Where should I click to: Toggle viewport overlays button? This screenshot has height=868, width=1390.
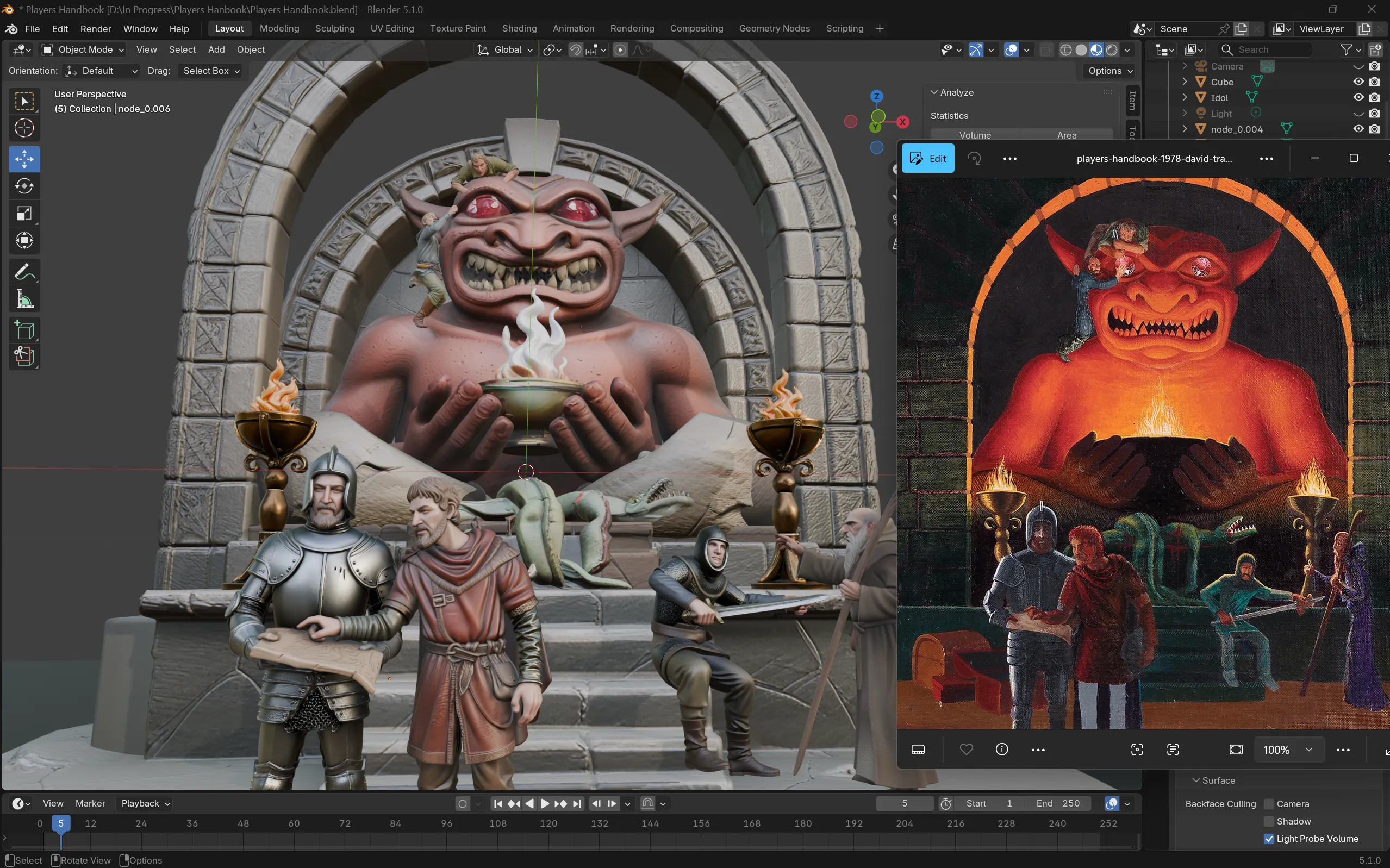(x=1012, y=50)
